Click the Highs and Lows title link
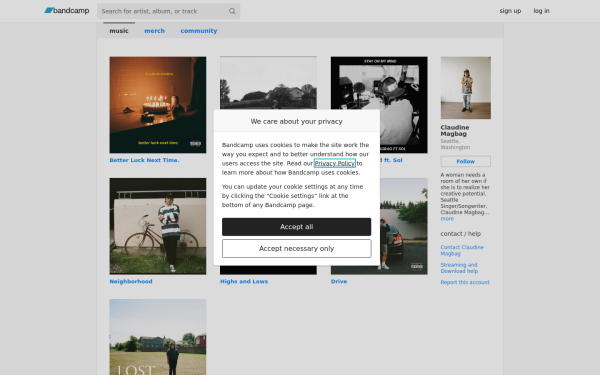This screenshot has width=600, height=375. [x=244, y=281]
